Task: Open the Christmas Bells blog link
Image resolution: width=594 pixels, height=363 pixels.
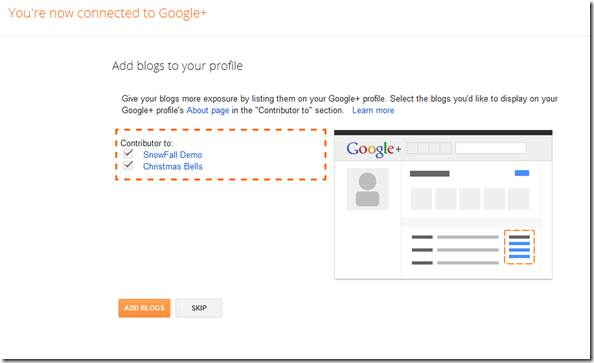Action: [x=172, y=166]
